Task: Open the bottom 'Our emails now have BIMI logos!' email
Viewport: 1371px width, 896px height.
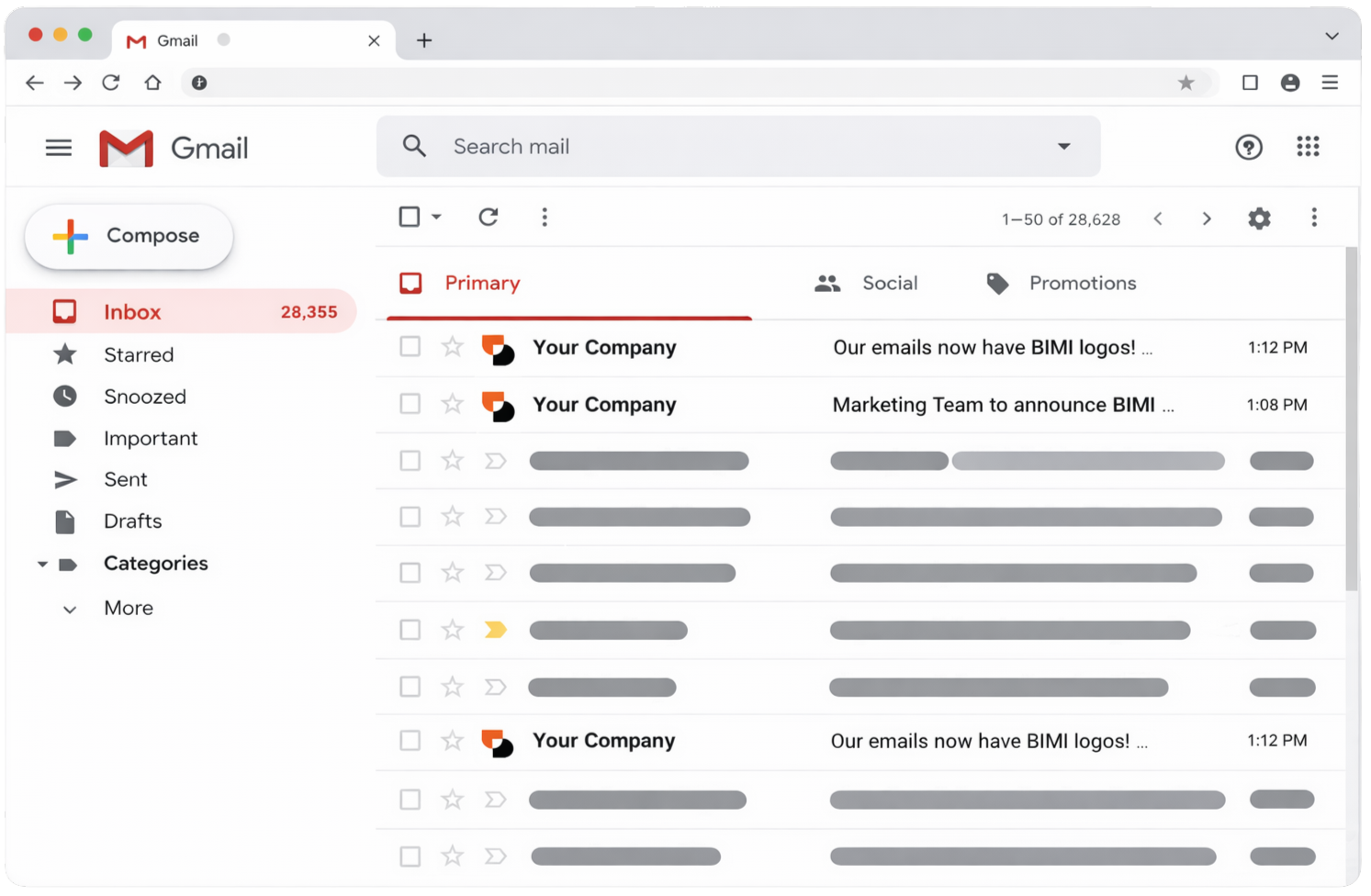Action: (x=989, y=741)
